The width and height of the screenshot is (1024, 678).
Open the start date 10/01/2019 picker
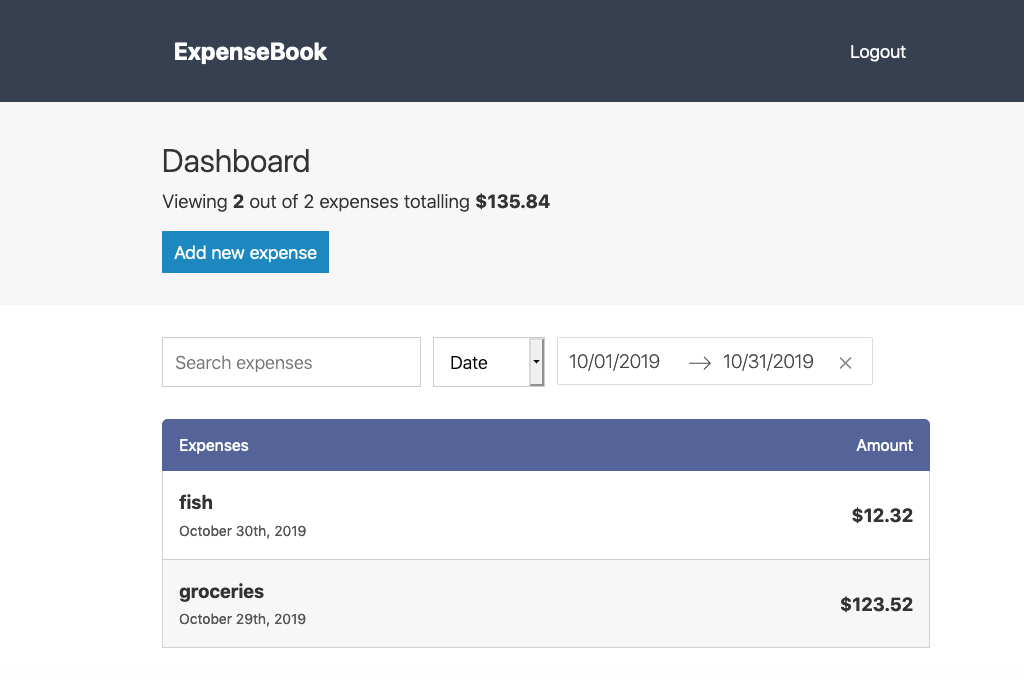(615, 362)
